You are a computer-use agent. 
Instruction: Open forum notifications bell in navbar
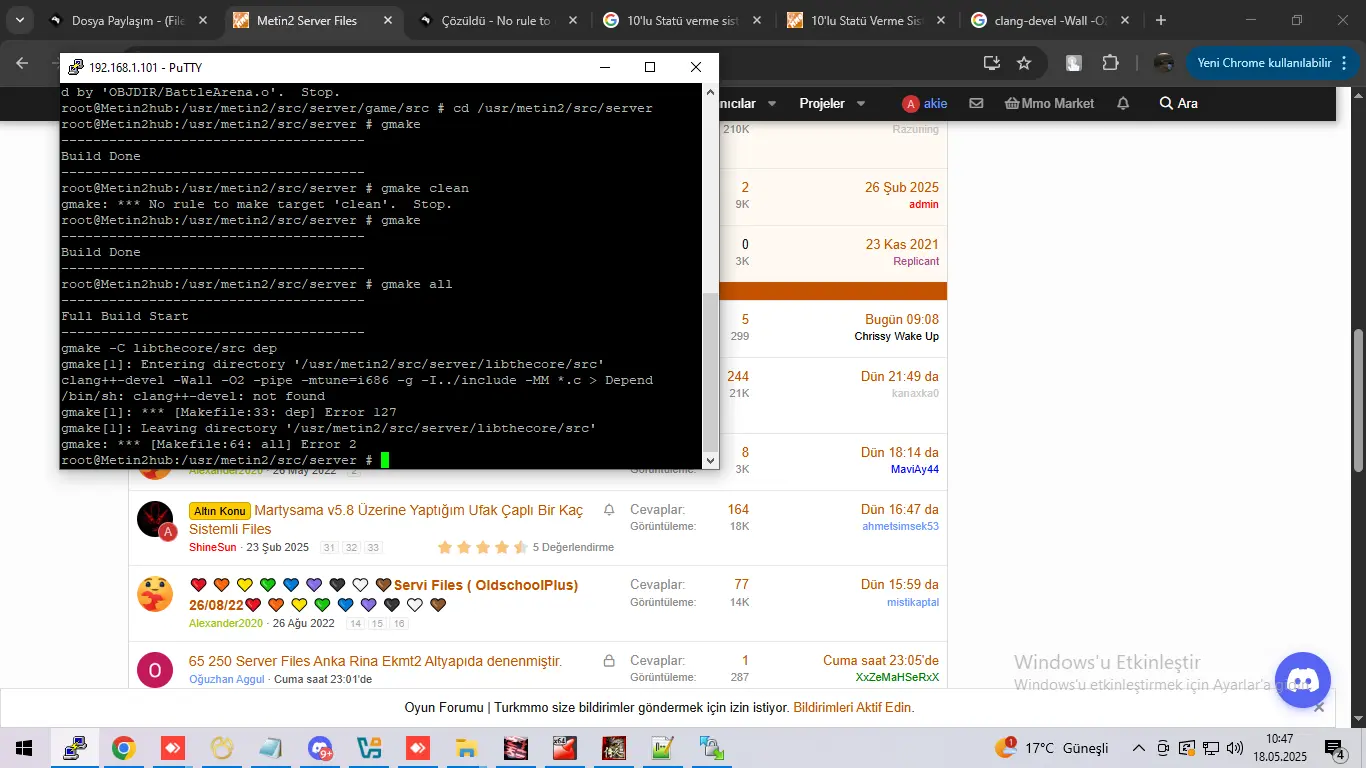tap(1123, 103)
